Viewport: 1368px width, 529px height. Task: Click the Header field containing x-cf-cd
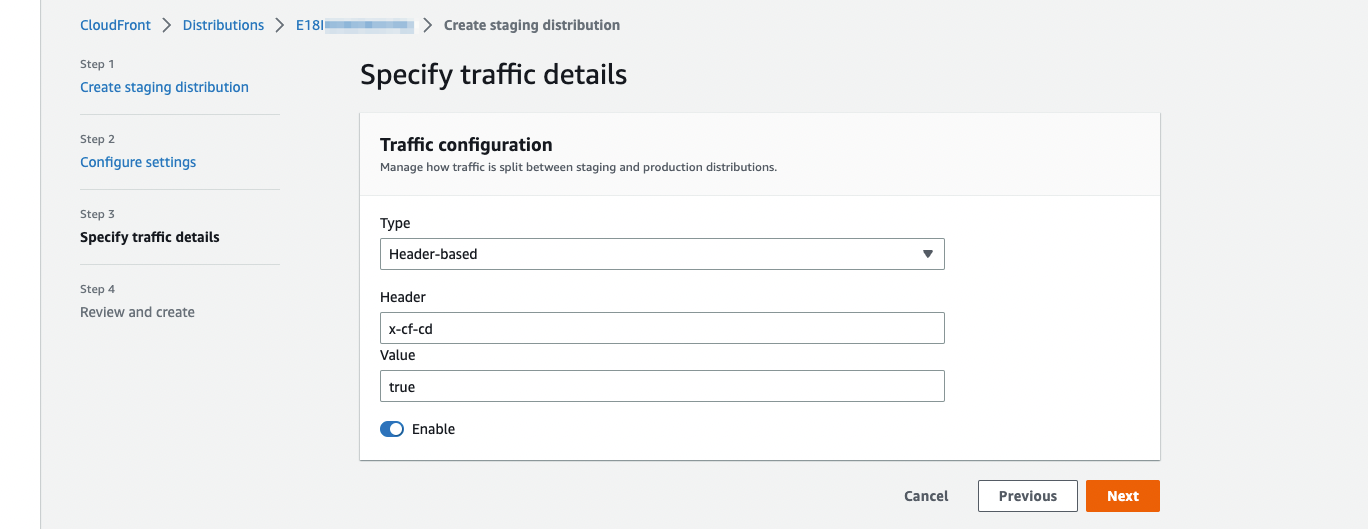click(660, 328)
